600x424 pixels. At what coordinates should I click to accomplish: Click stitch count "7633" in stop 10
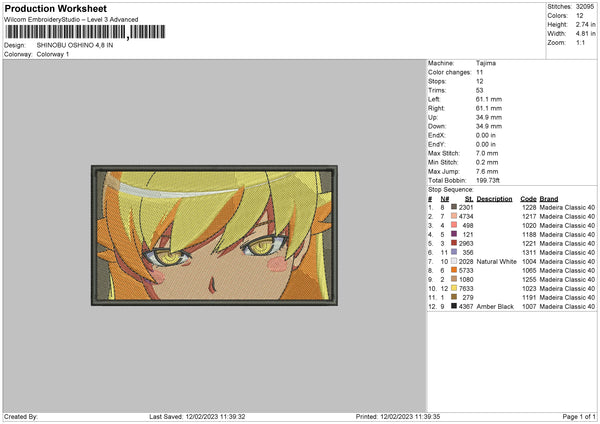[x=466, y=289]
